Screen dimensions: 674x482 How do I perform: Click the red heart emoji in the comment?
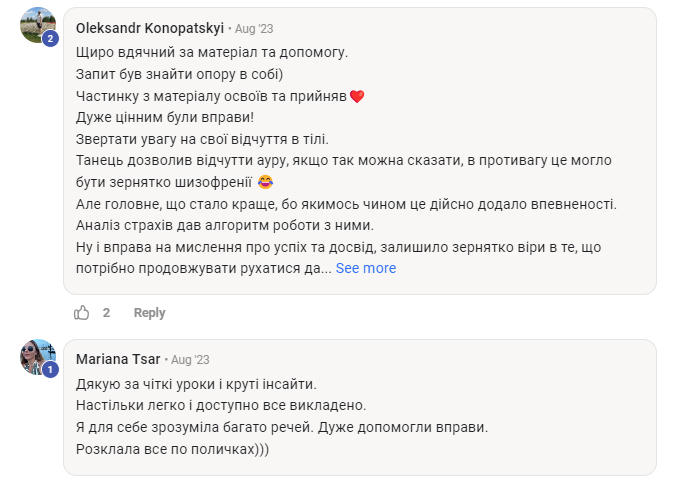pos(357,97)
